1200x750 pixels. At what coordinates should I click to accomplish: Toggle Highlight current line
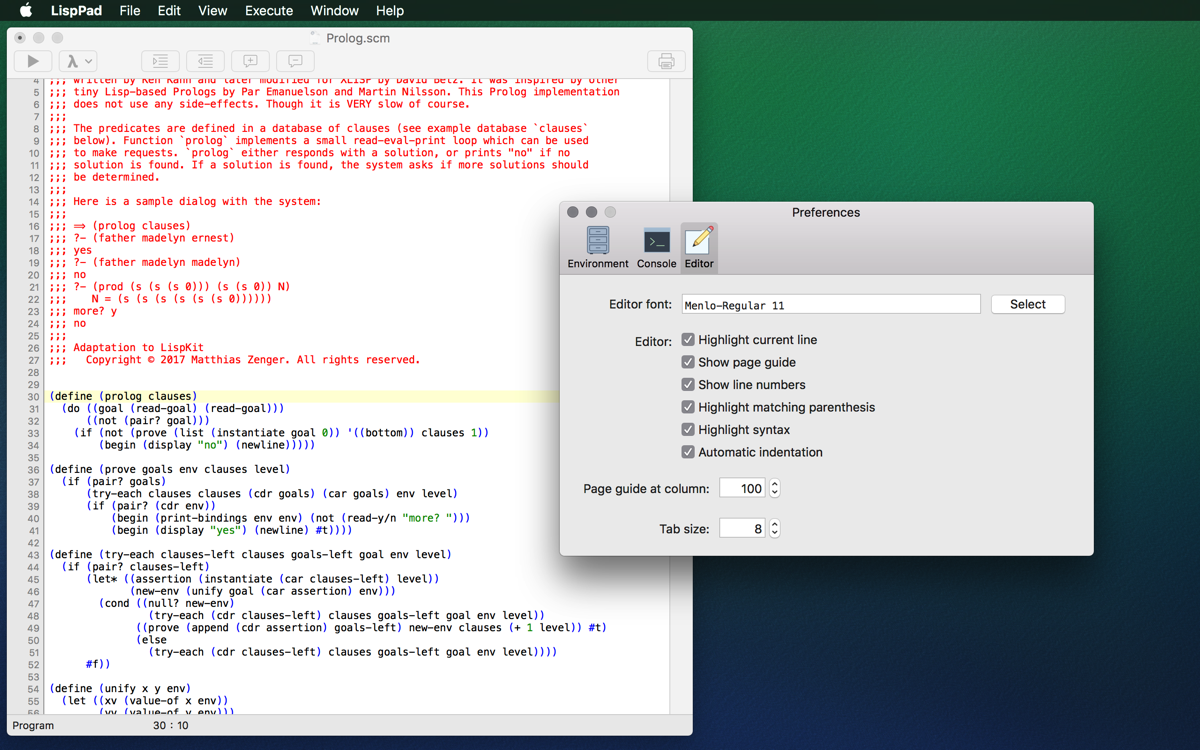pos(688,340)
